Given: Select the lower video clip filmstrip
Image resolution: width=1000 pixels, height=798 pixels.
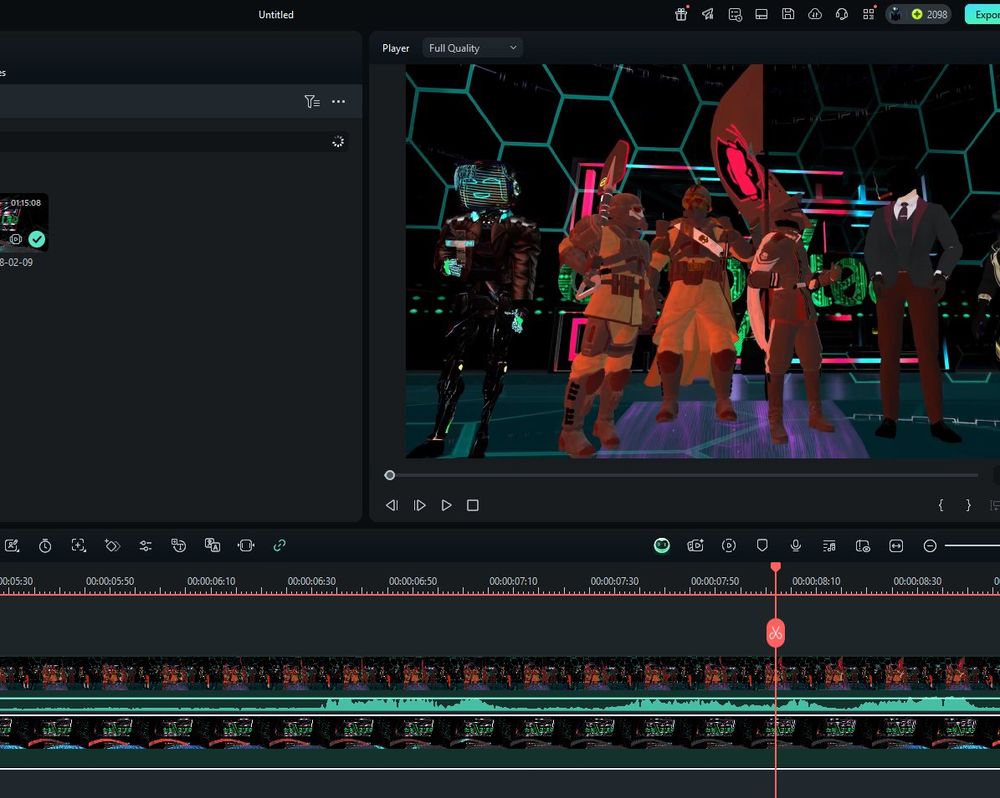Looking at the screenshot, I should click(500, 732).
